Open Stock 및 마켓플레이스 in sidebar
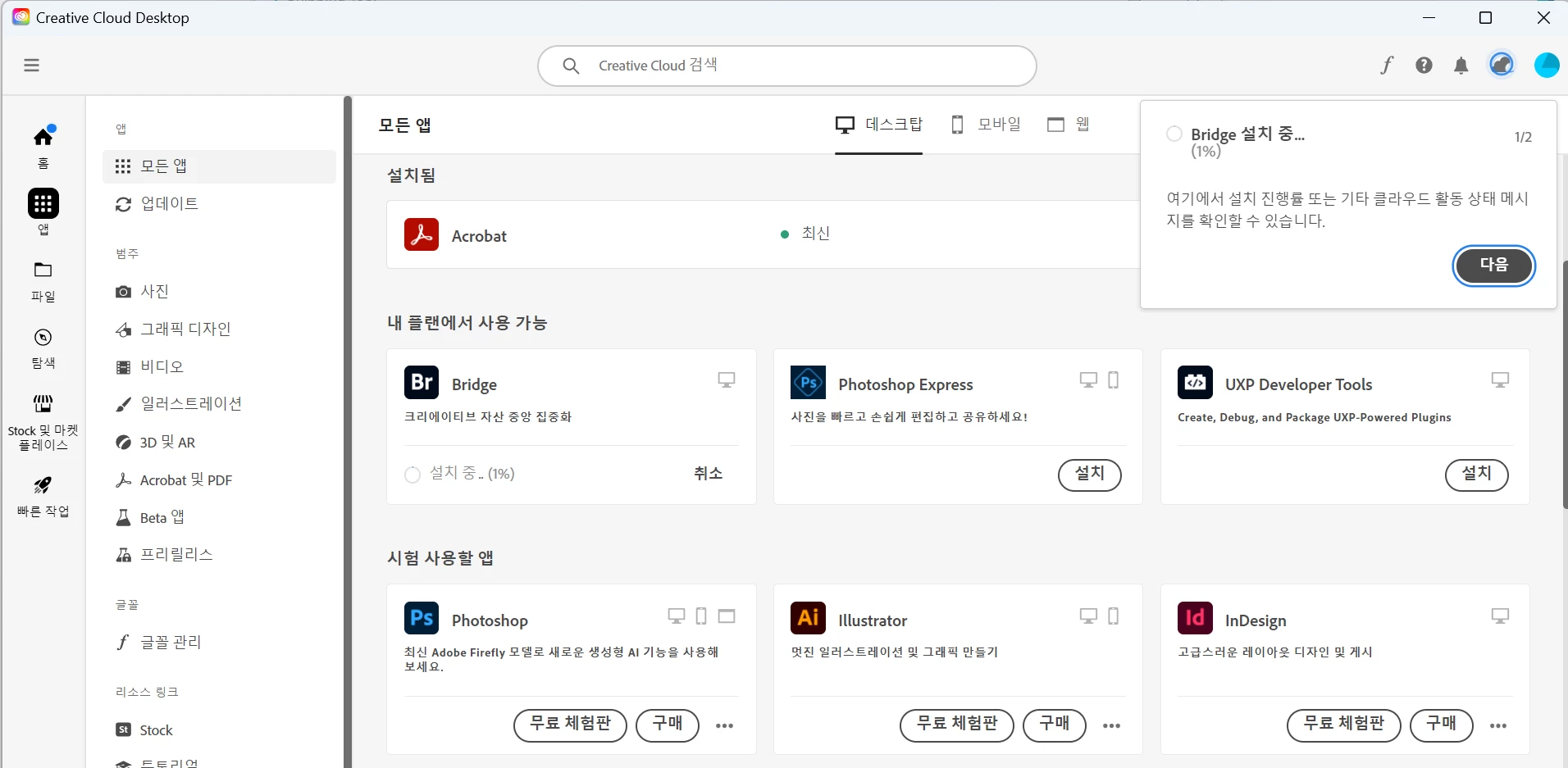 click(43, 423)
